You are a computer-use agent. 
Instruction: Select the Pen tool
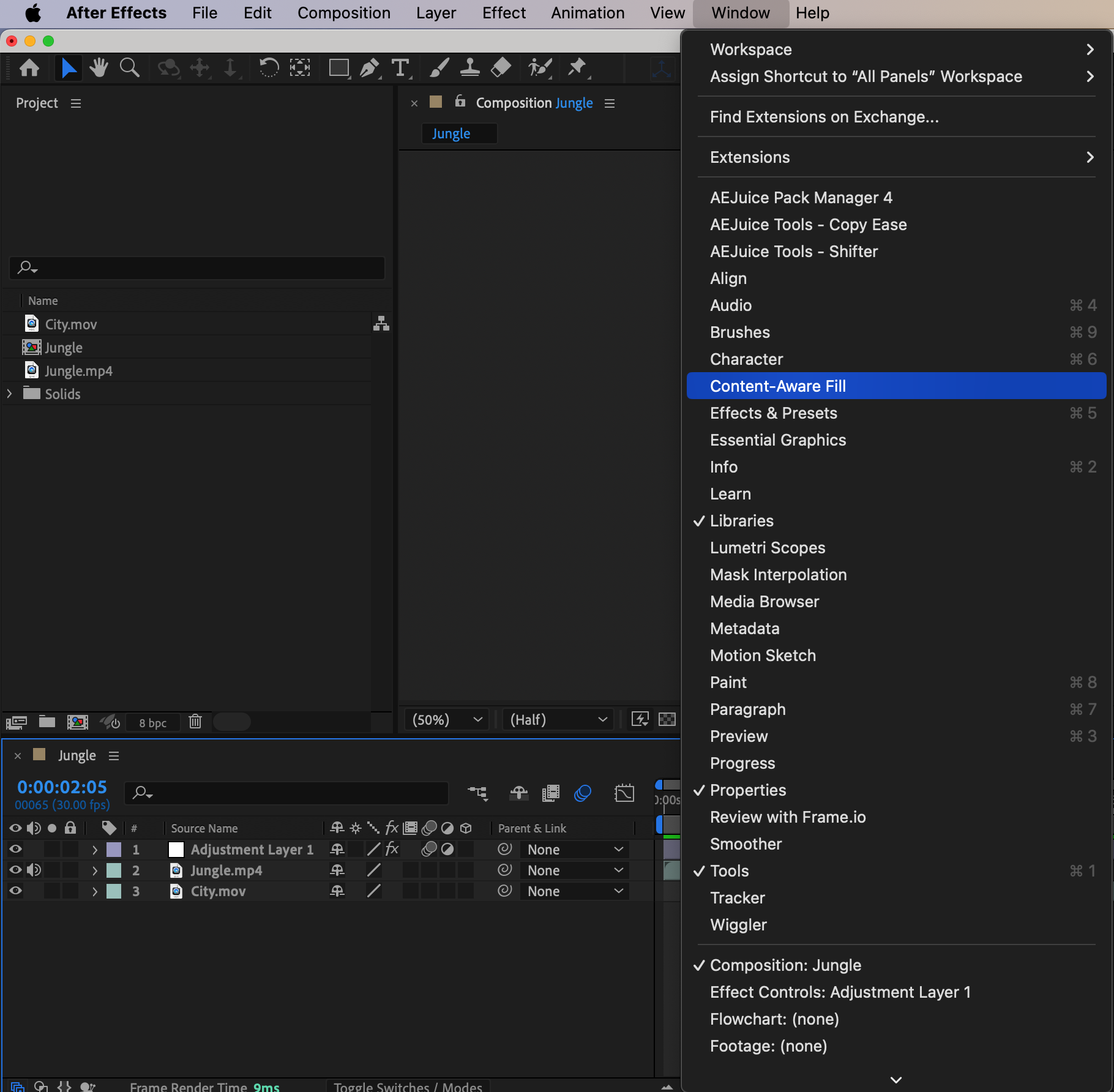tap(369, 67)
